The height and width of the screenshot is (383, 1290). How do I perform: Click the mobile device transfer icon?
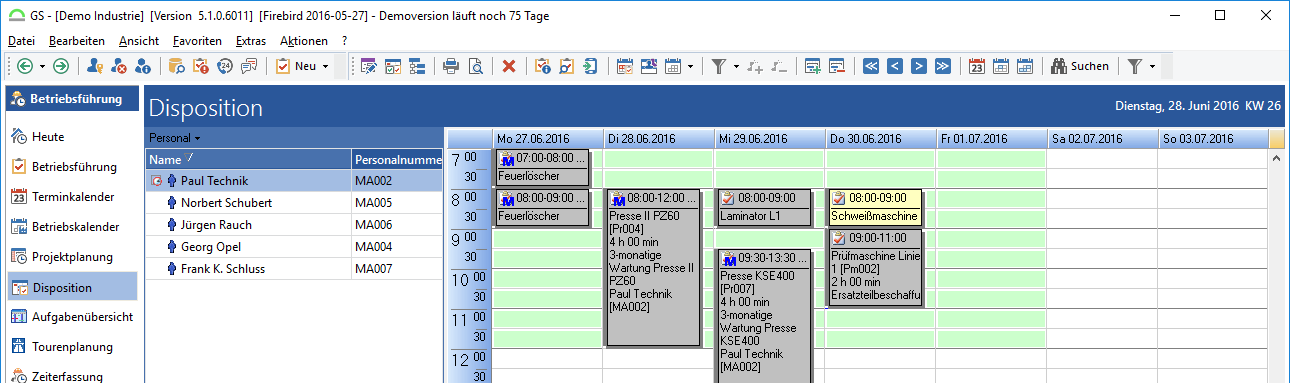[591, 66]
